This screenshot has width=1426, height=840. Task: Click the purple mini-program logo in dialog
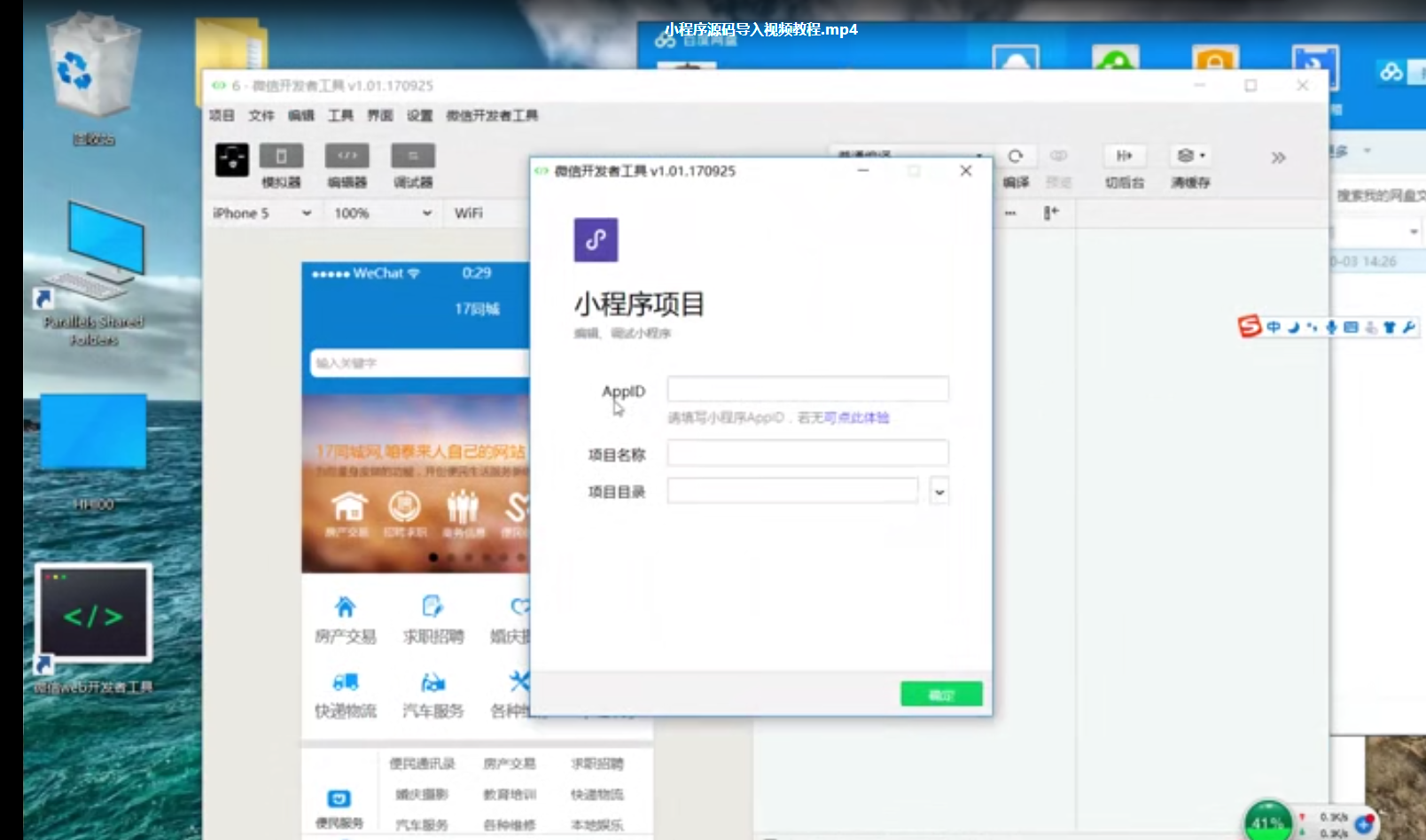[x=596, y=239]
